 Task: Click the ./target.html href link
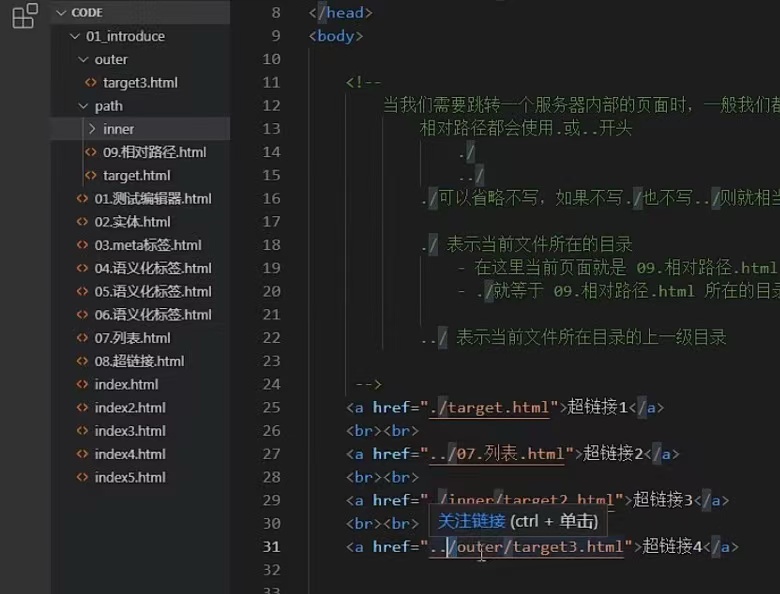point(489,408)
